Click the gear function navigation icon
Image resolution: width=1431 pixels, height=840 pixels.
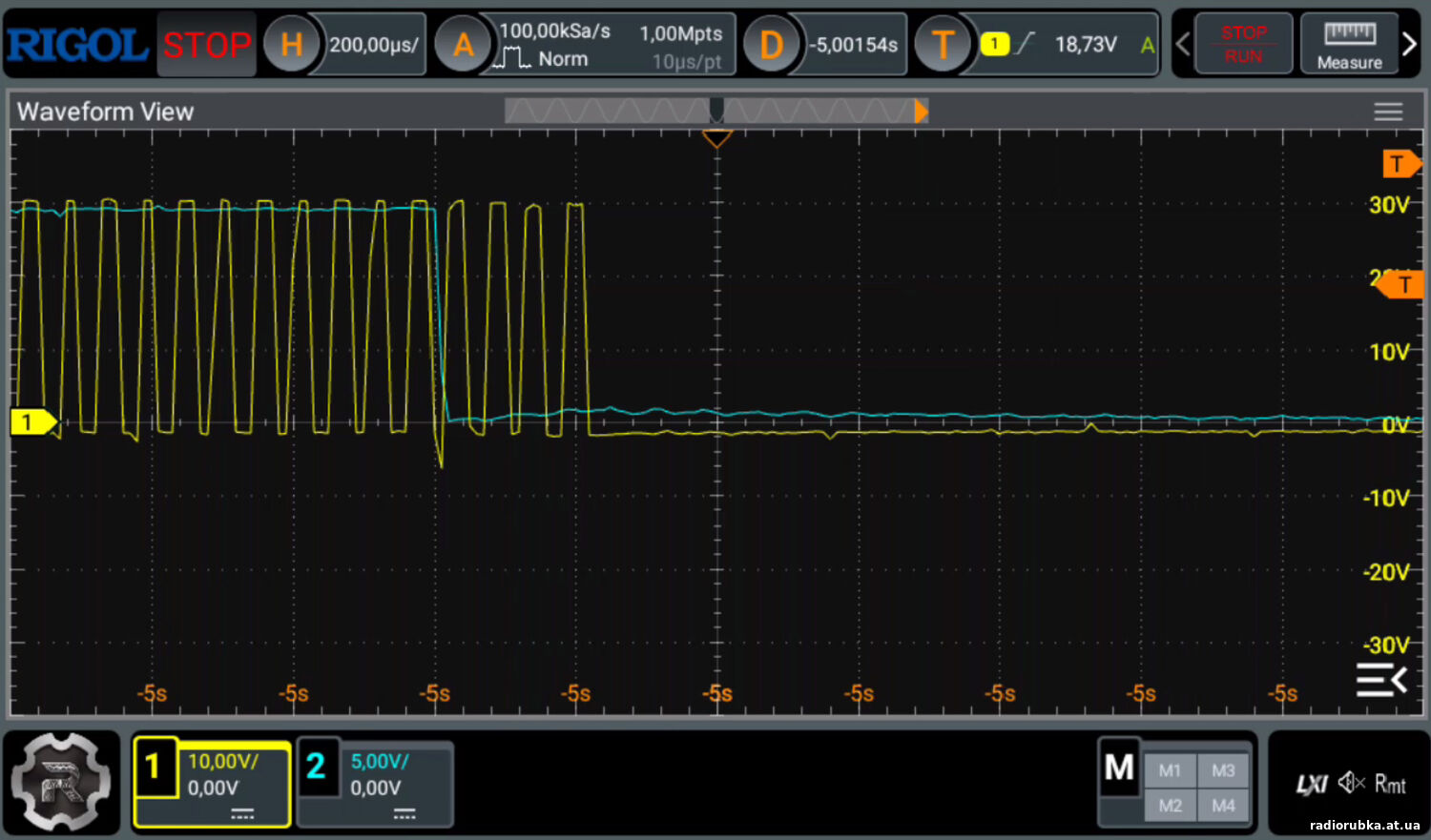pyautogui.click(x=60, y=782)
